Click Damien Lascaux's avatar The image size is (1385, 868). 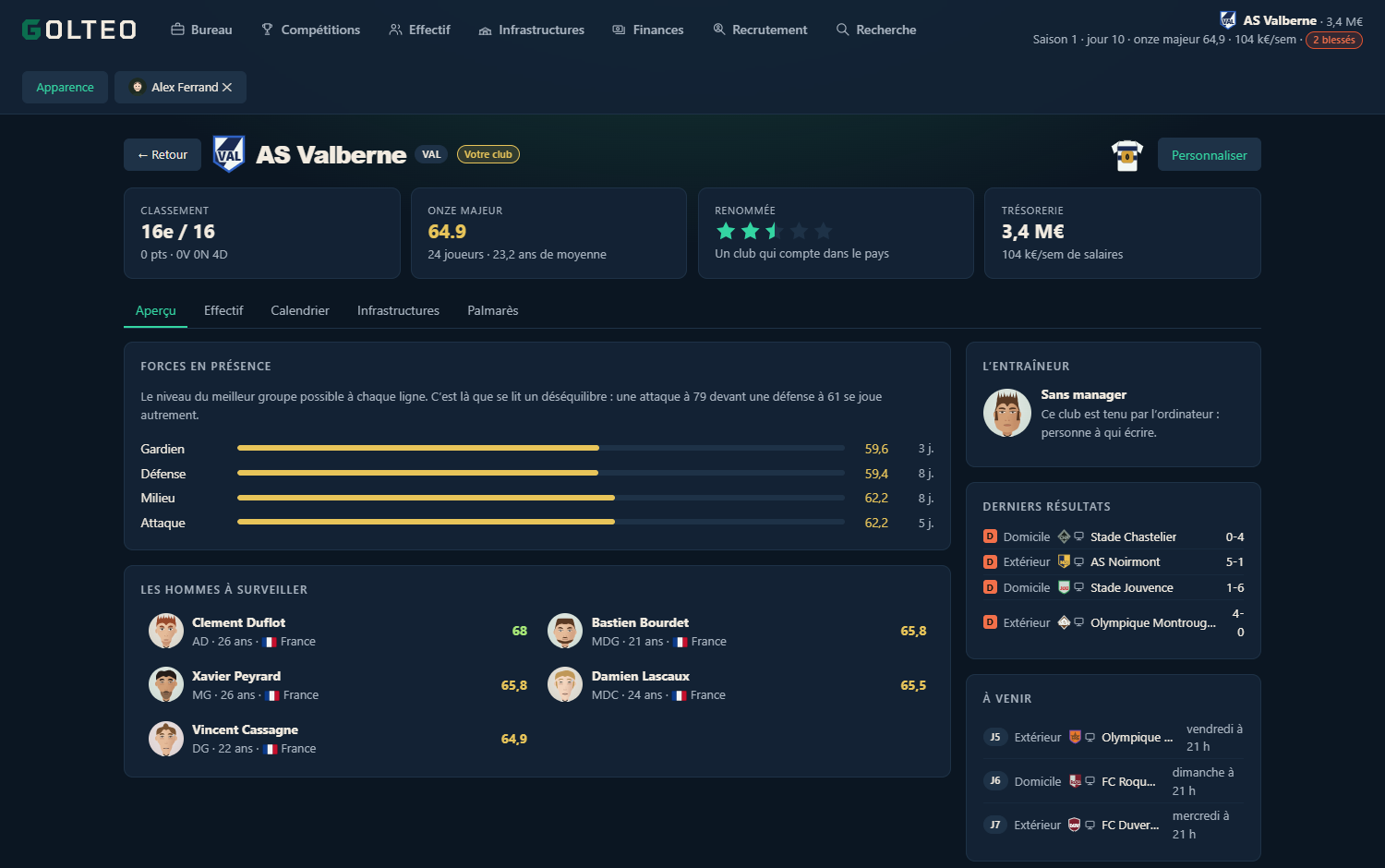tap(565, 684)
